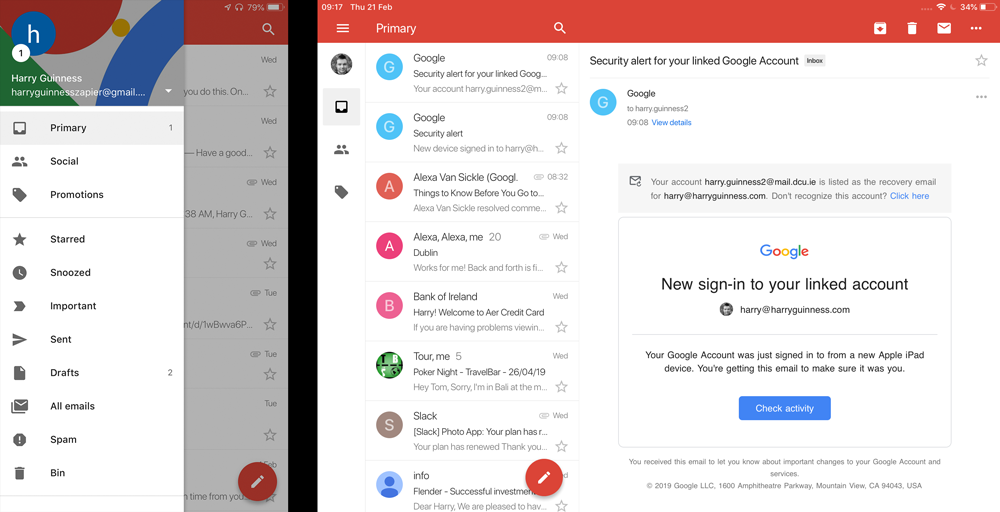
Task: Click the Check activity button
Action: coord(784,408)
